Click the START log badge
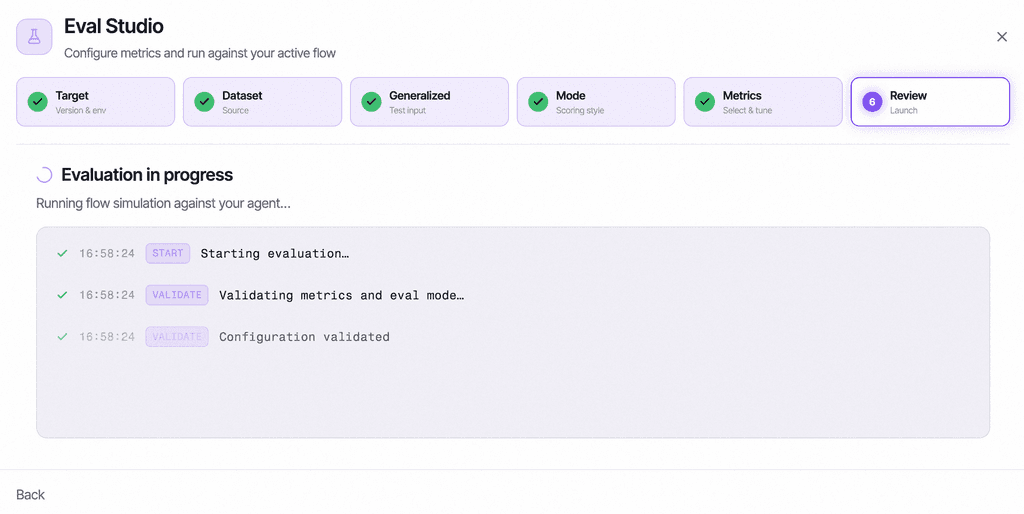 point(168,253)
